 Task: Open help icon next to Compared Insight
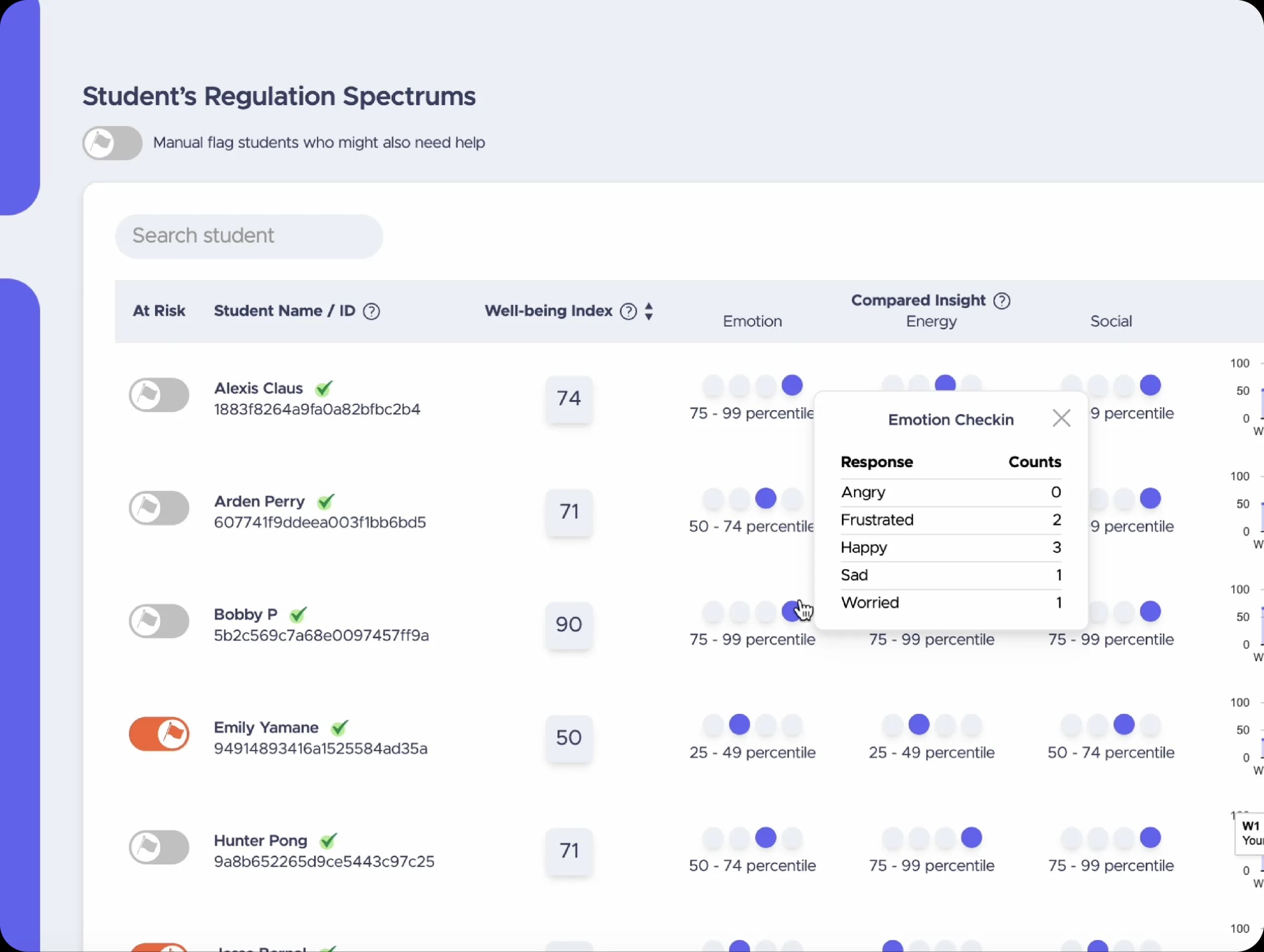click(x=1002, y=301)
